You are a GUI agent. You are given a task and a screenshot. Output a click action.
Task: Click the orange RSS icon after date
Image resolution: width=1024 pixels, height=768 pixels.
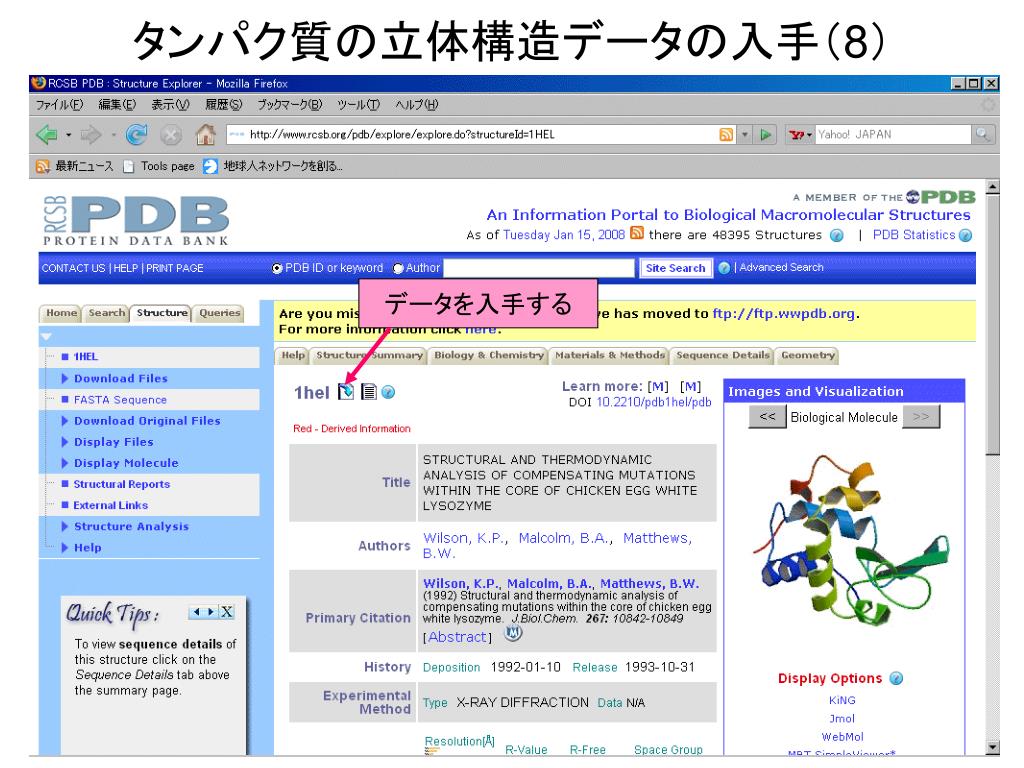click(637, 233)
